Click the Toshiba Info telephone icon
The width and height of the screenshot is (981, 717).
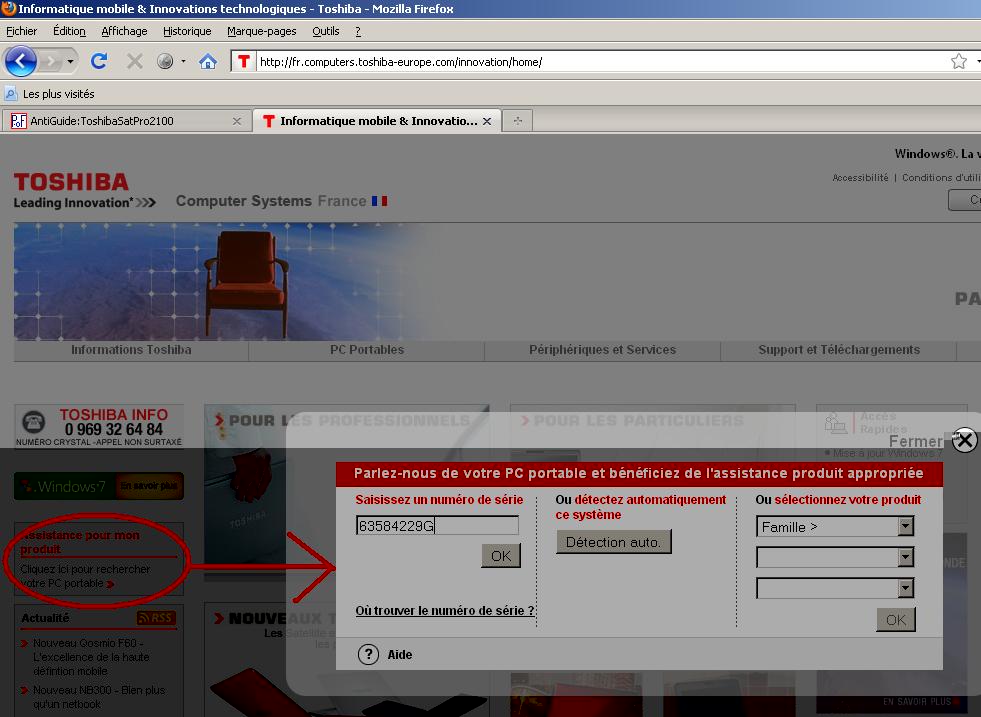pos(34,422)
